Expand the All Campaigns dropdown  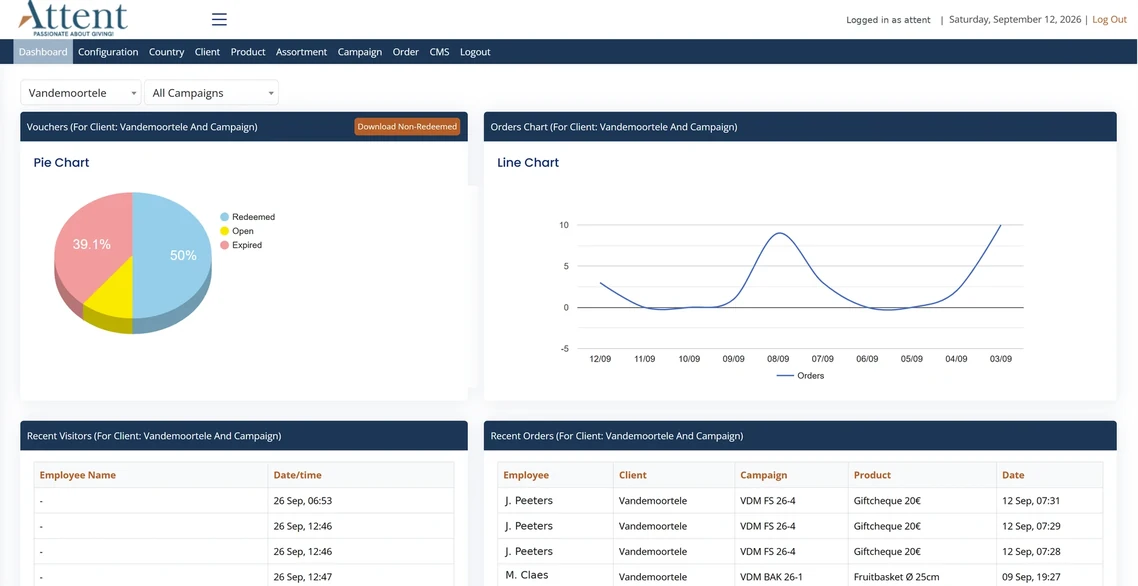[x=211, y=93]
